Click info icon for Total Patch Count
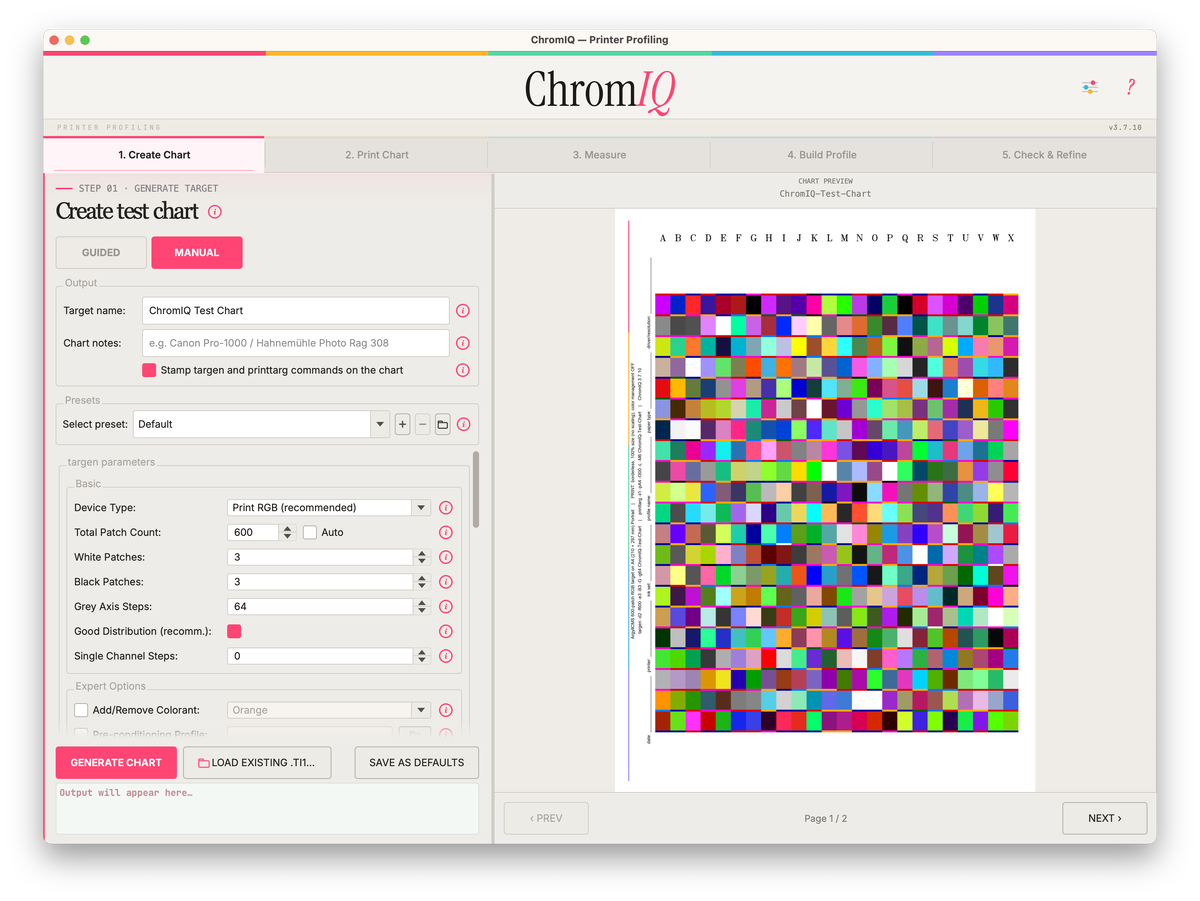 click(446, 533)
